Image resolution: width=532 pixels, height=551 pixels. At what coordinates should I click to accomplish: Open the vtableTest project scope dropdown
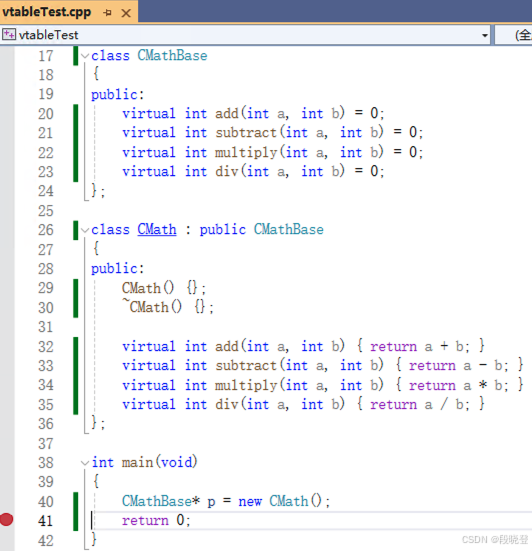[485, 35]
